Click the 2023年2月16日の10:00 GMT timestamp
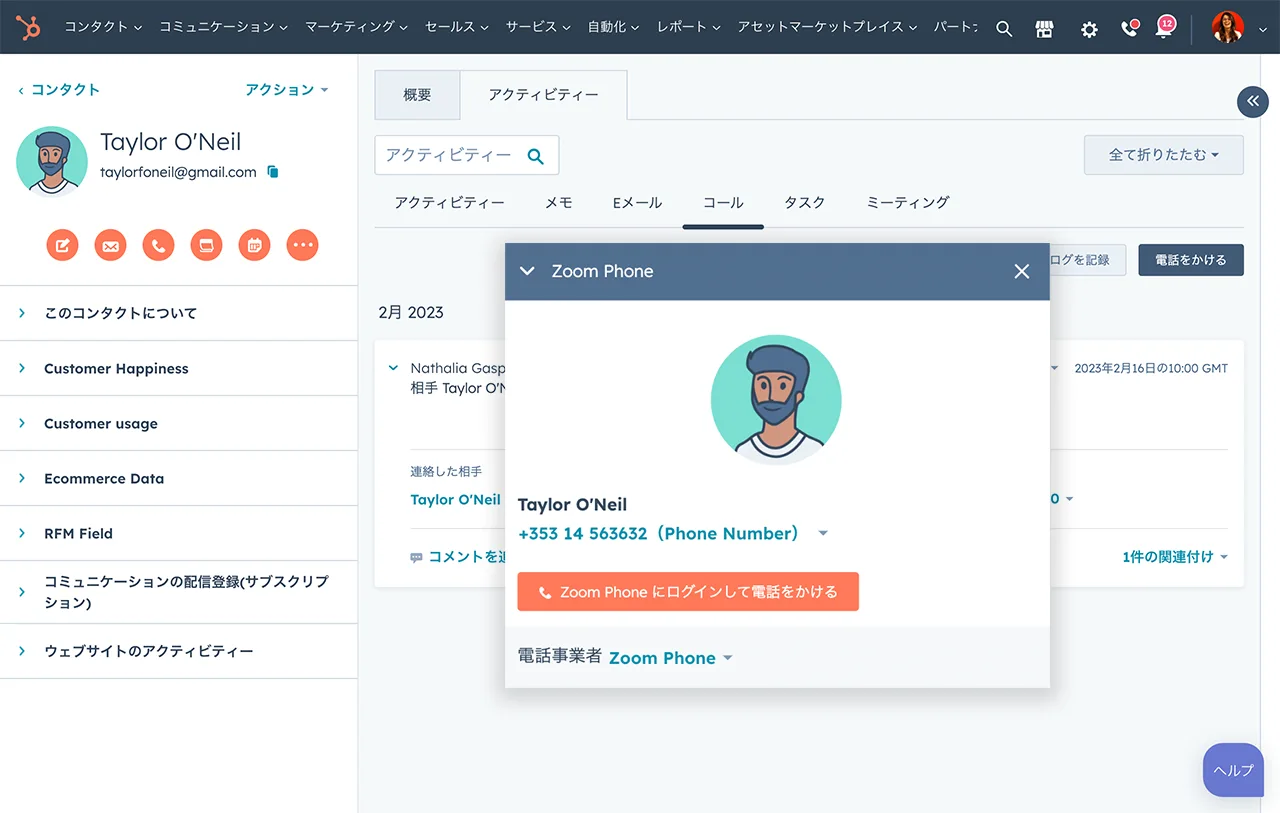 [1151, 368]
